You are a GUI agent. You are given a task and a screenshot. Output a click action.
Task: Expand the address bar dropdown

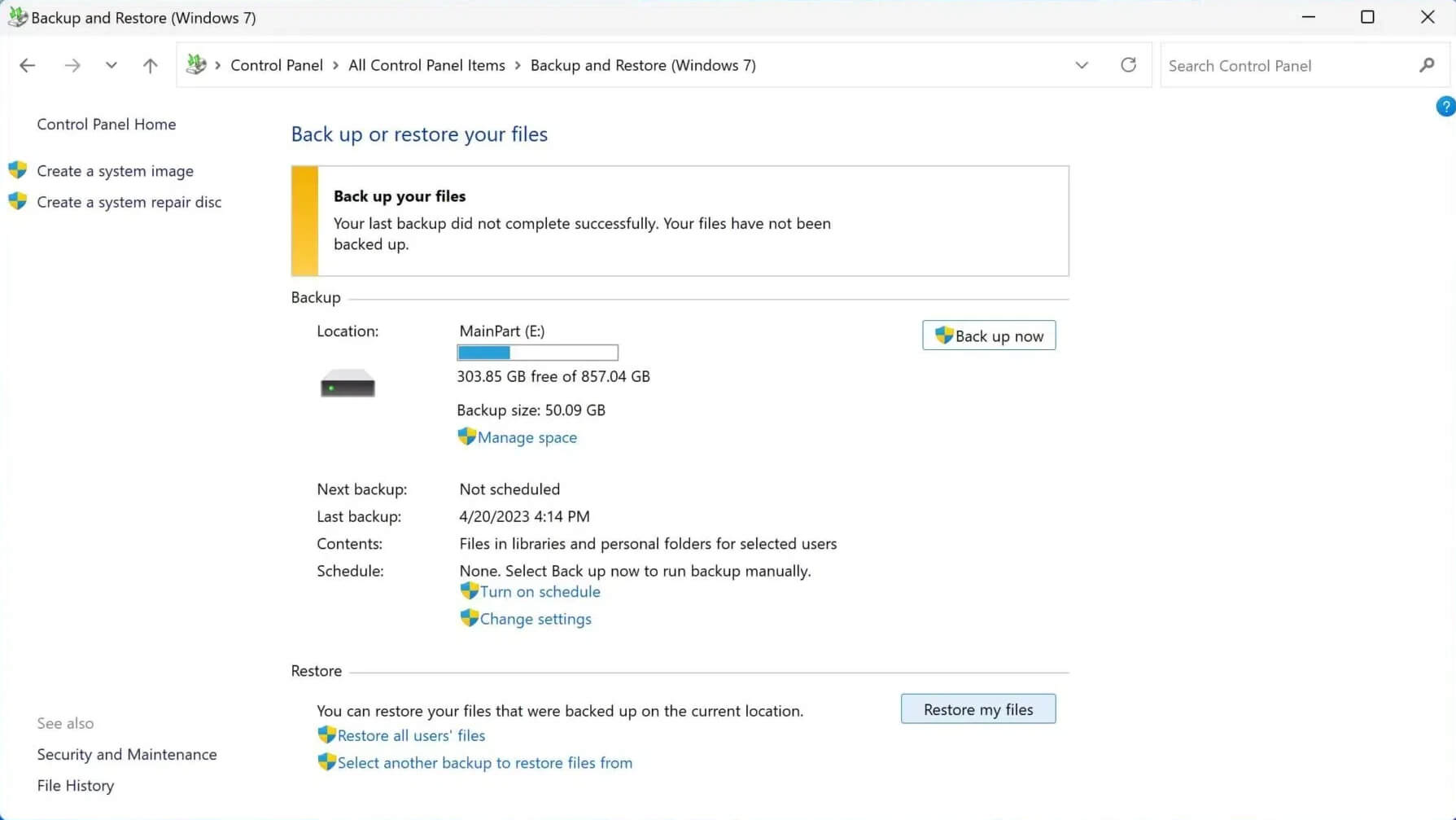[1082, 65]
